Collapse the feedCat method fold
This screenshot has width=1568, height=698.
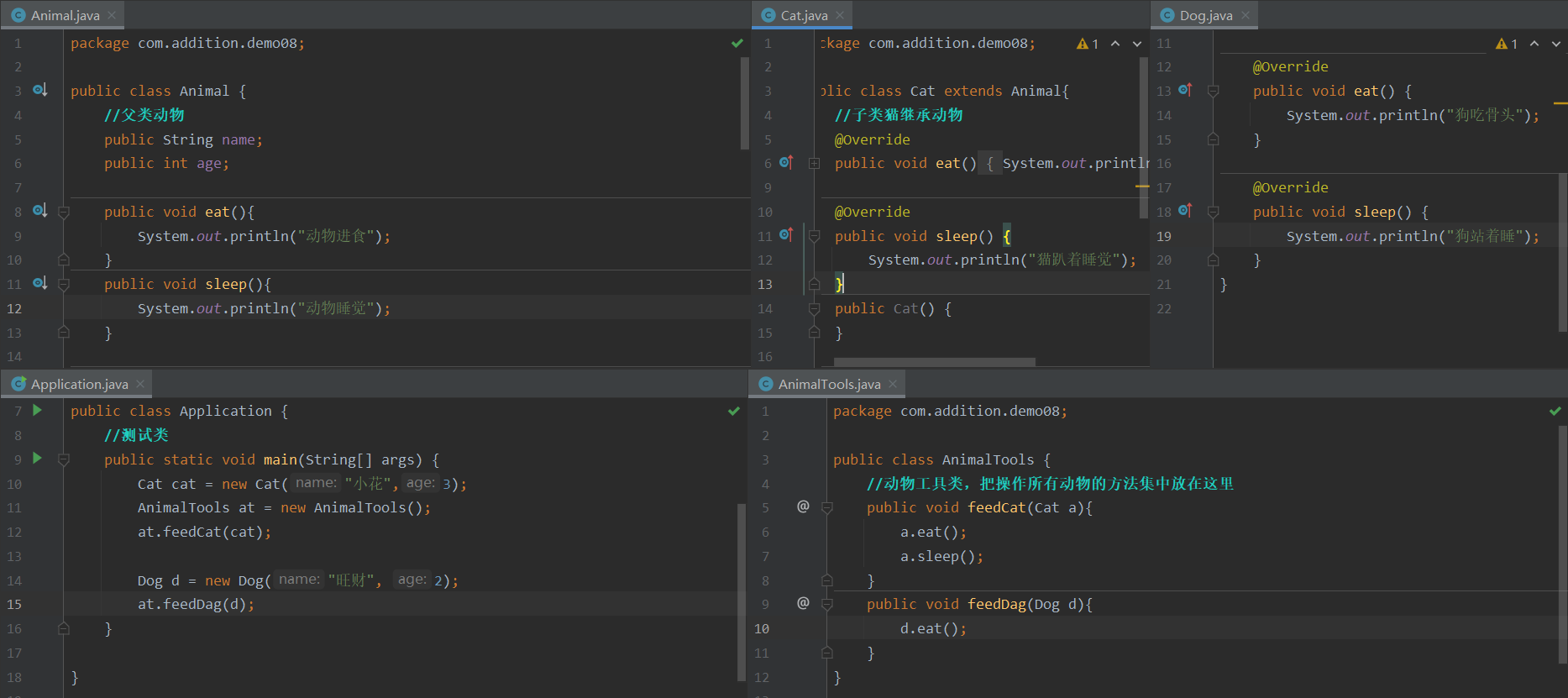[x=826, y=508]
